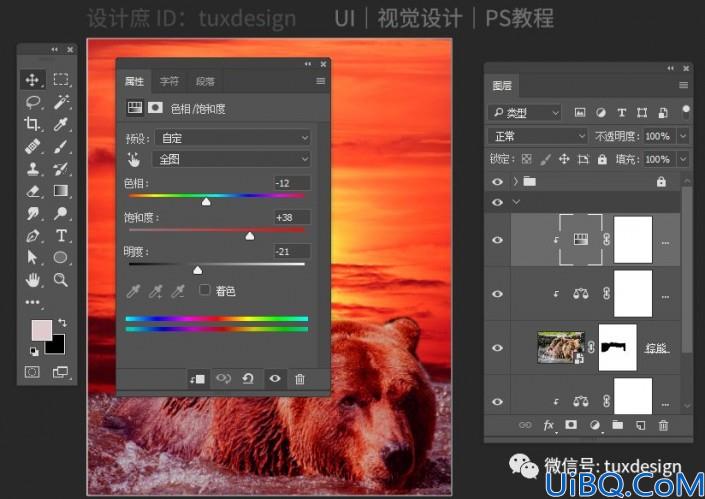
Task: Delete the adjustment layer from properties
Action: click(299, 379)
